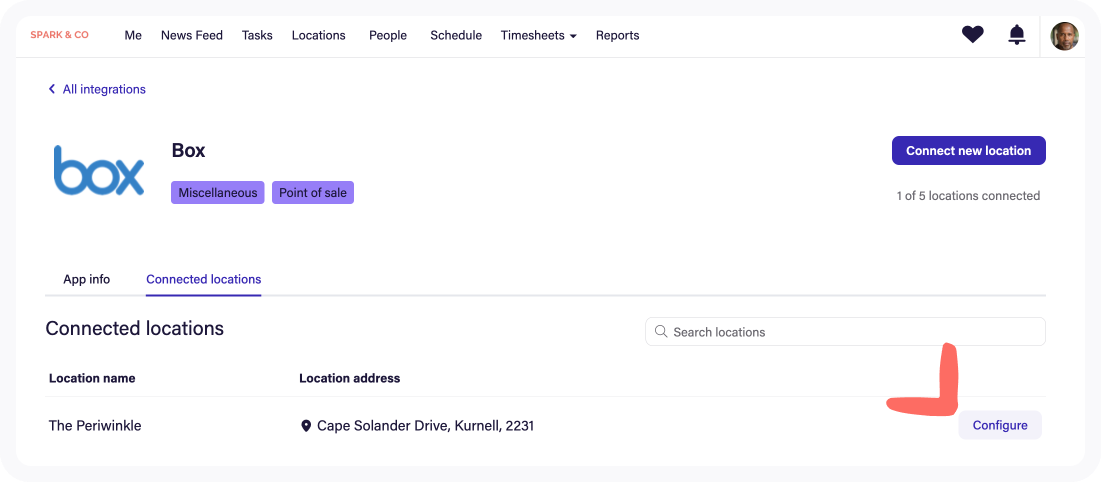The height and width of the screenshot is (482, 1101).
Task: Click the Spark & Co logo
Action: click(60, 34)
